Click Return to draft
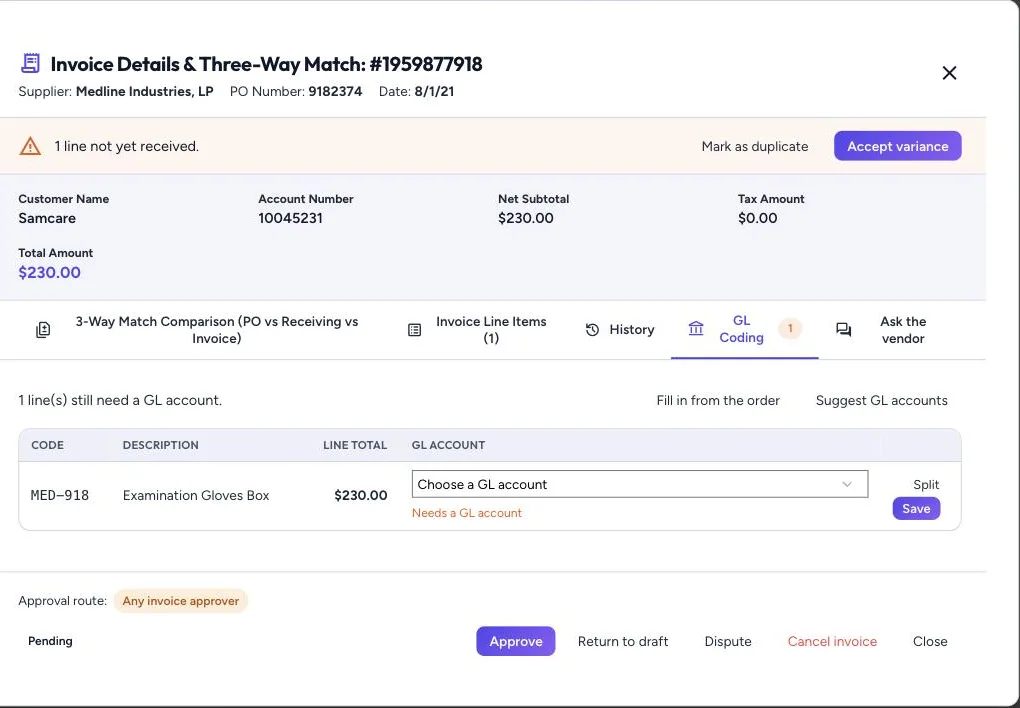This screenshot has height=708, width=1020. [623, 641]
